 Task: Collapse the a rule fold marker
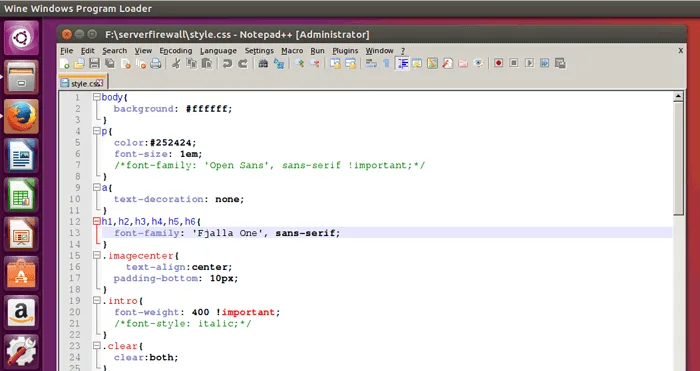[x=96, y=188]
